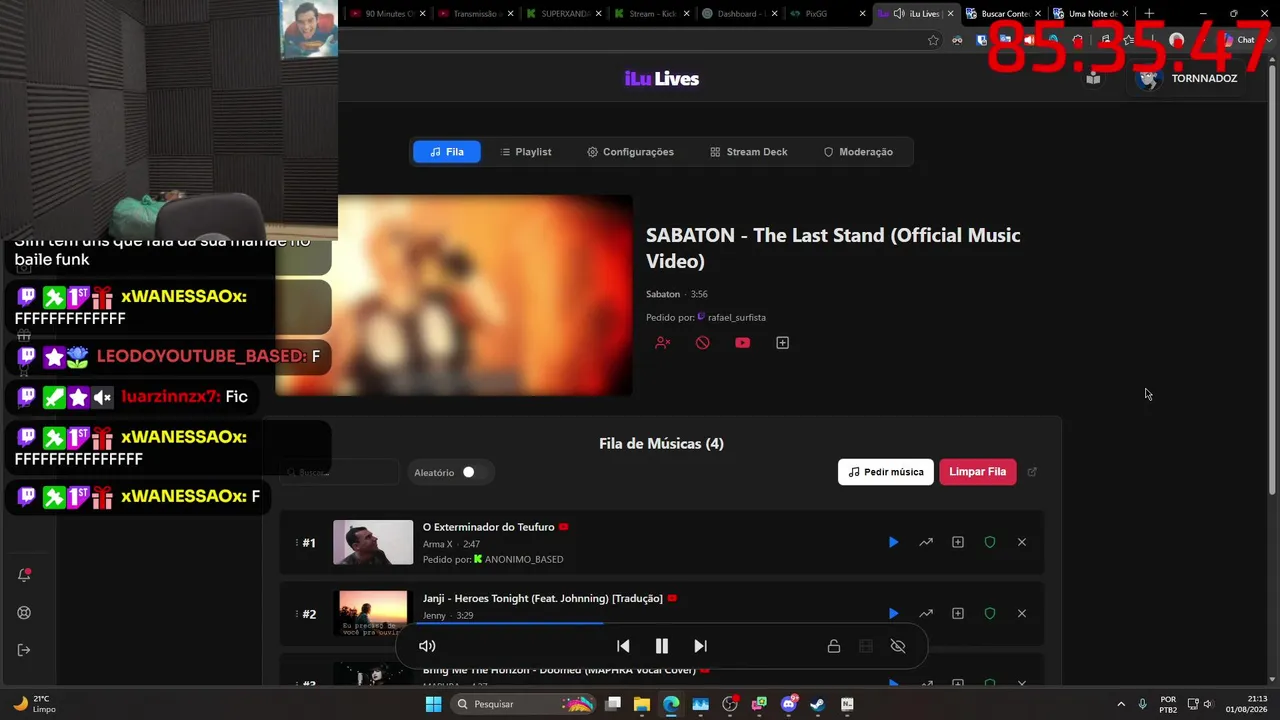Click Janji - Heroes Tonight thumbnail
Image resolution: width=1280 pixels, height=720 pixels.
click(x=373, y=613)
